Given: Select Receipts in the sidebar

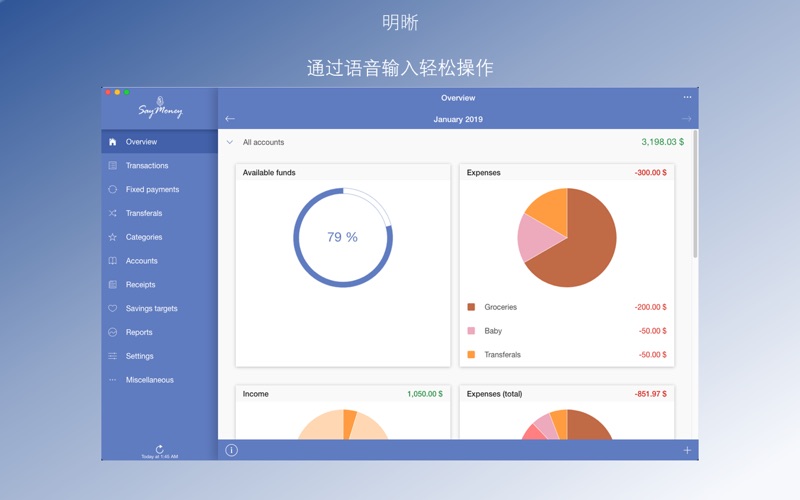Looking at the screenshot, I should 160,285.
